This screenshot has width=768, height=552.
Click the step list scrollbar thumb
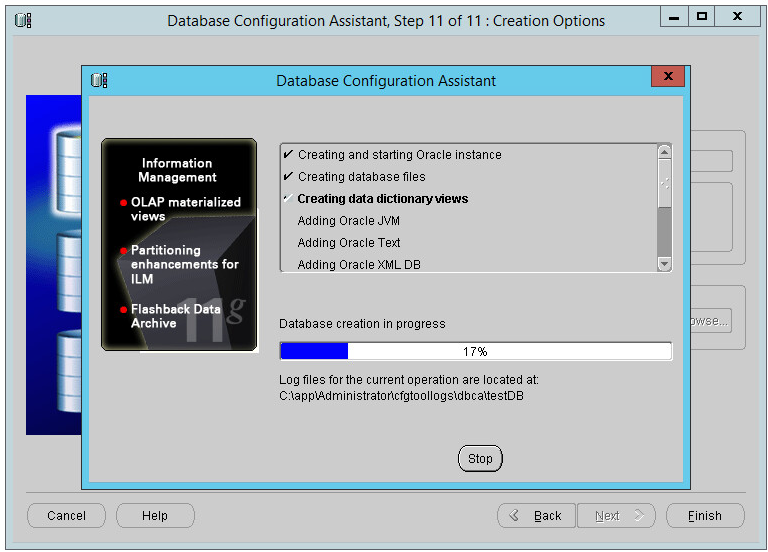[664, 183]
